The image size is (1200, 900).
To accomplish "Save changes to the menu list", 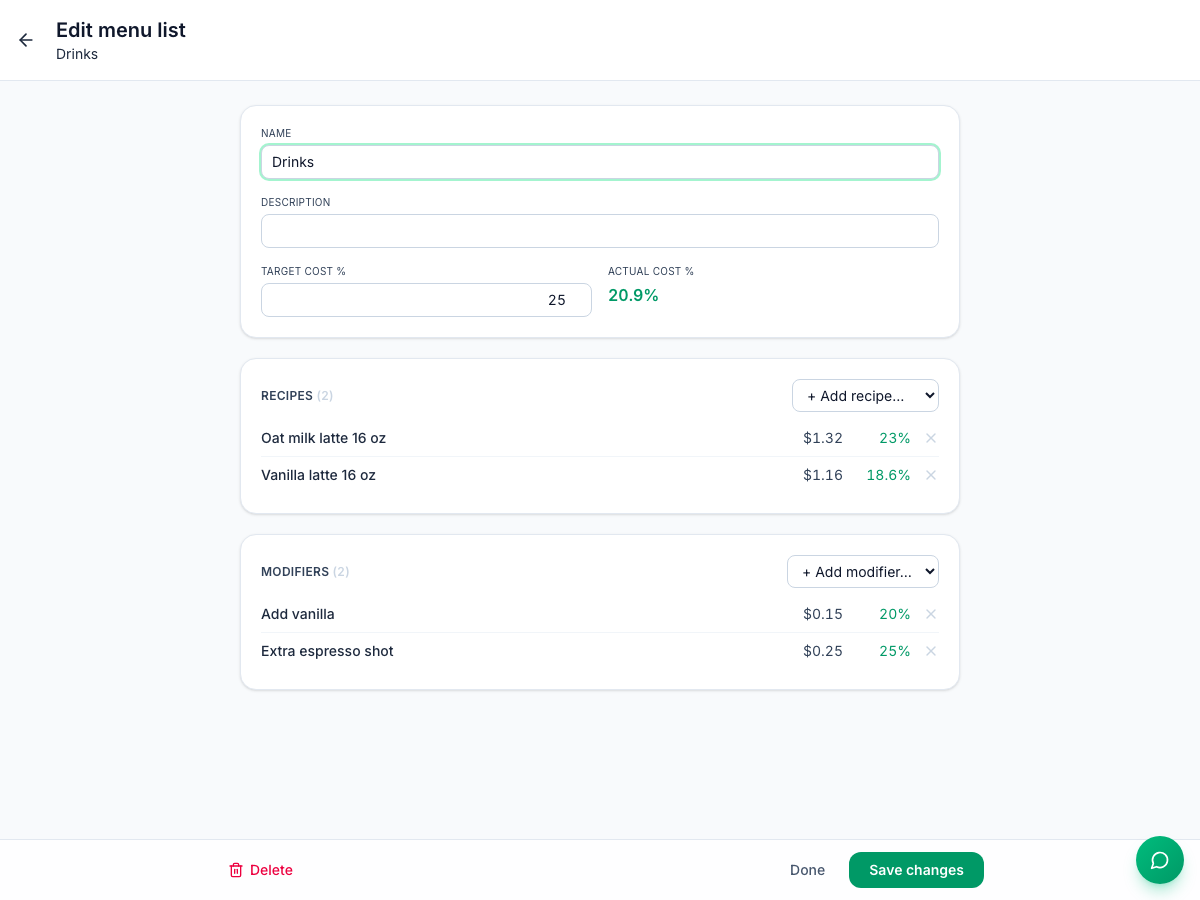I will [x=916, y=870].
